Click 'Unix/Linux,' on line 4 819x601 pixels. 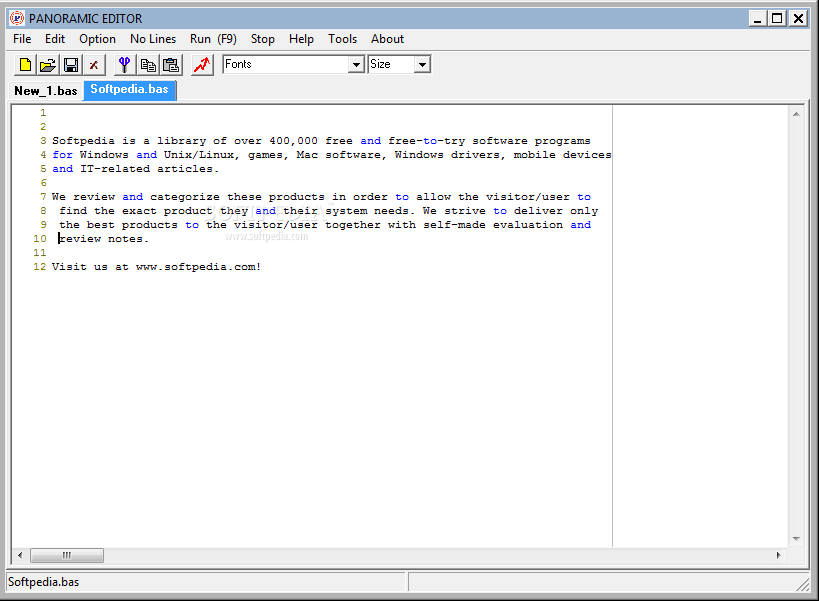point(202,155)
